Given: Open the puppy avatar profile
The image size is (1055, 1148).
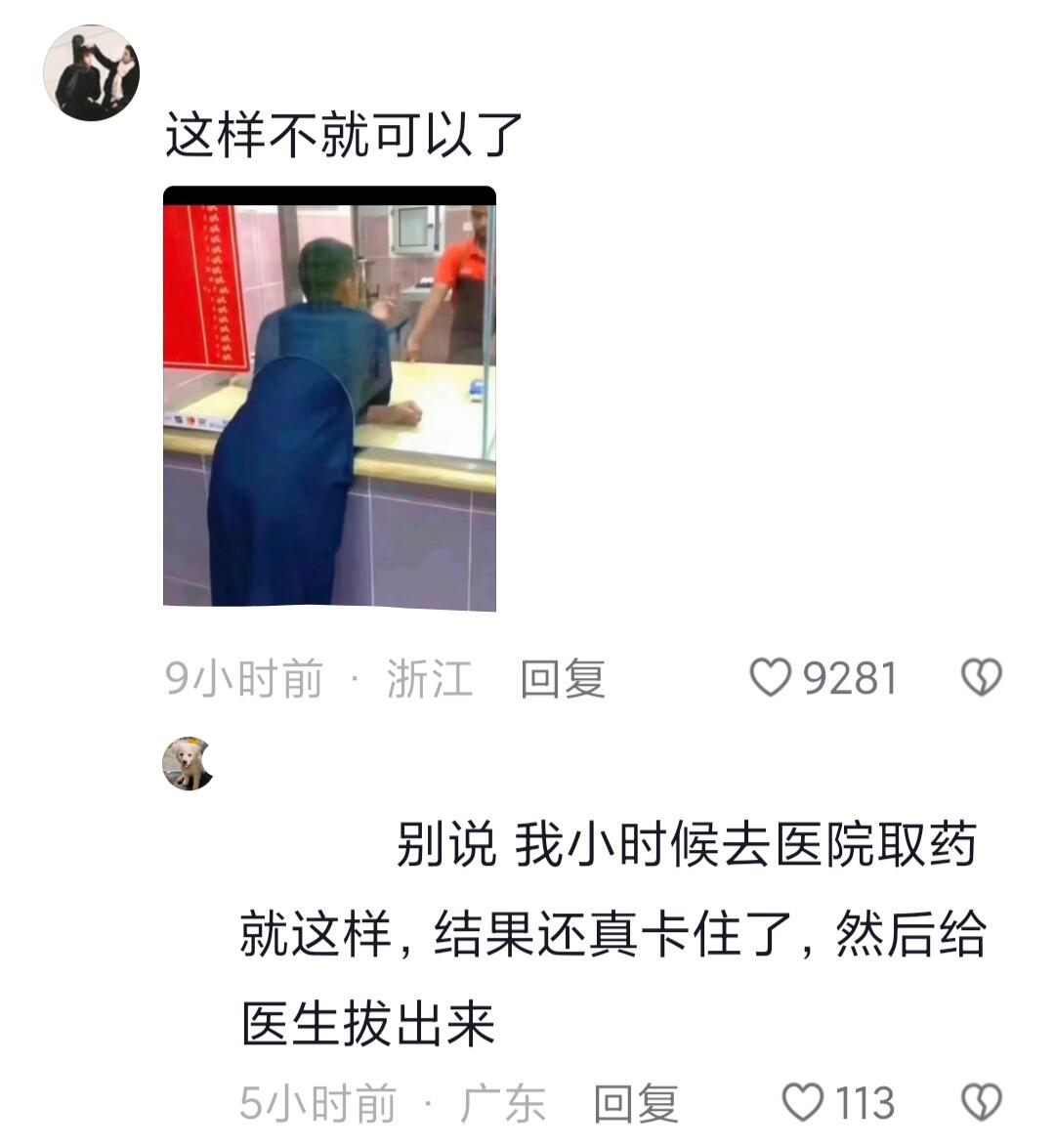Looking at the screenshot, I should (189, 764).
